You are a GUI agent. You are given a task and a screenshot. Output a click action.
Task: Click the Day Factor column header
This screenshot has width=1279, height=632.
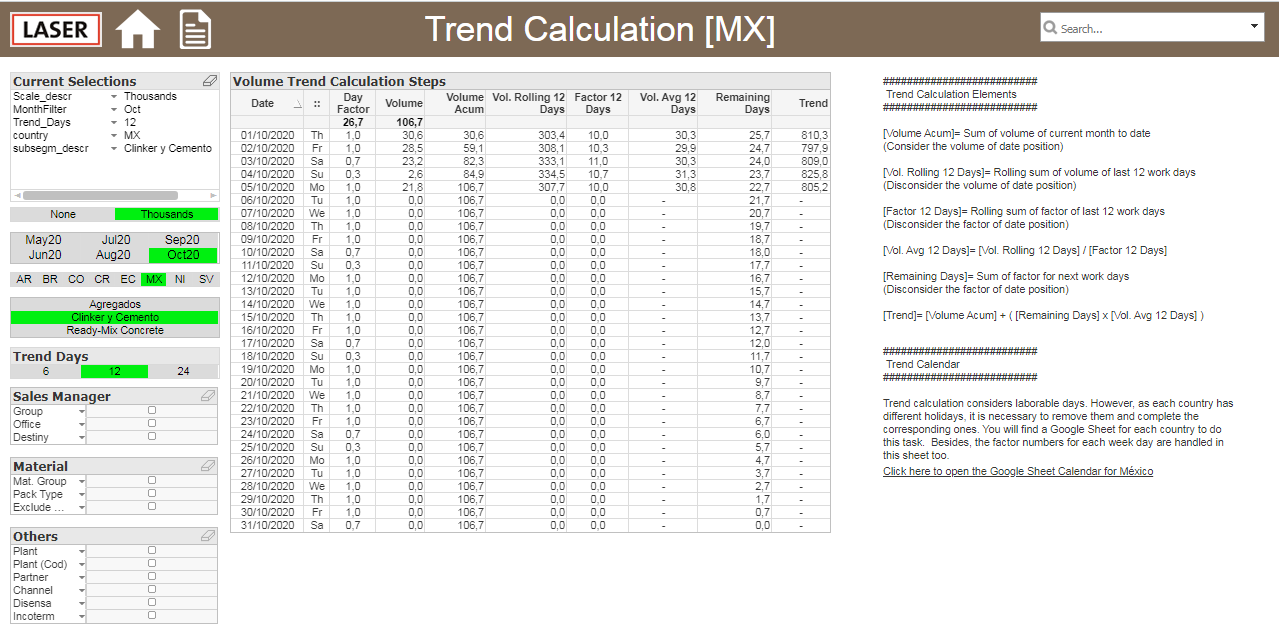coord(353,103)
